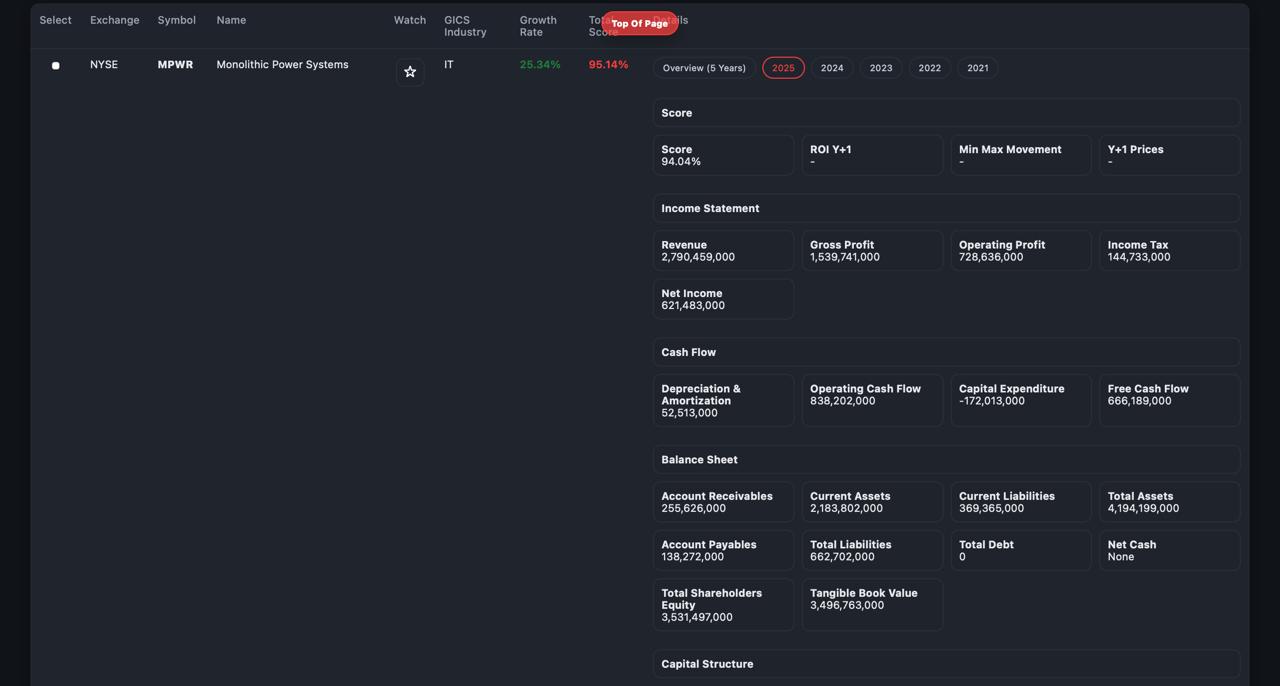Image resolution: width=1280 pixels, height=686 pixels.
Task: Click the Operating Cash Flow card
Action: pyautogui.click(x=872, y=401)
